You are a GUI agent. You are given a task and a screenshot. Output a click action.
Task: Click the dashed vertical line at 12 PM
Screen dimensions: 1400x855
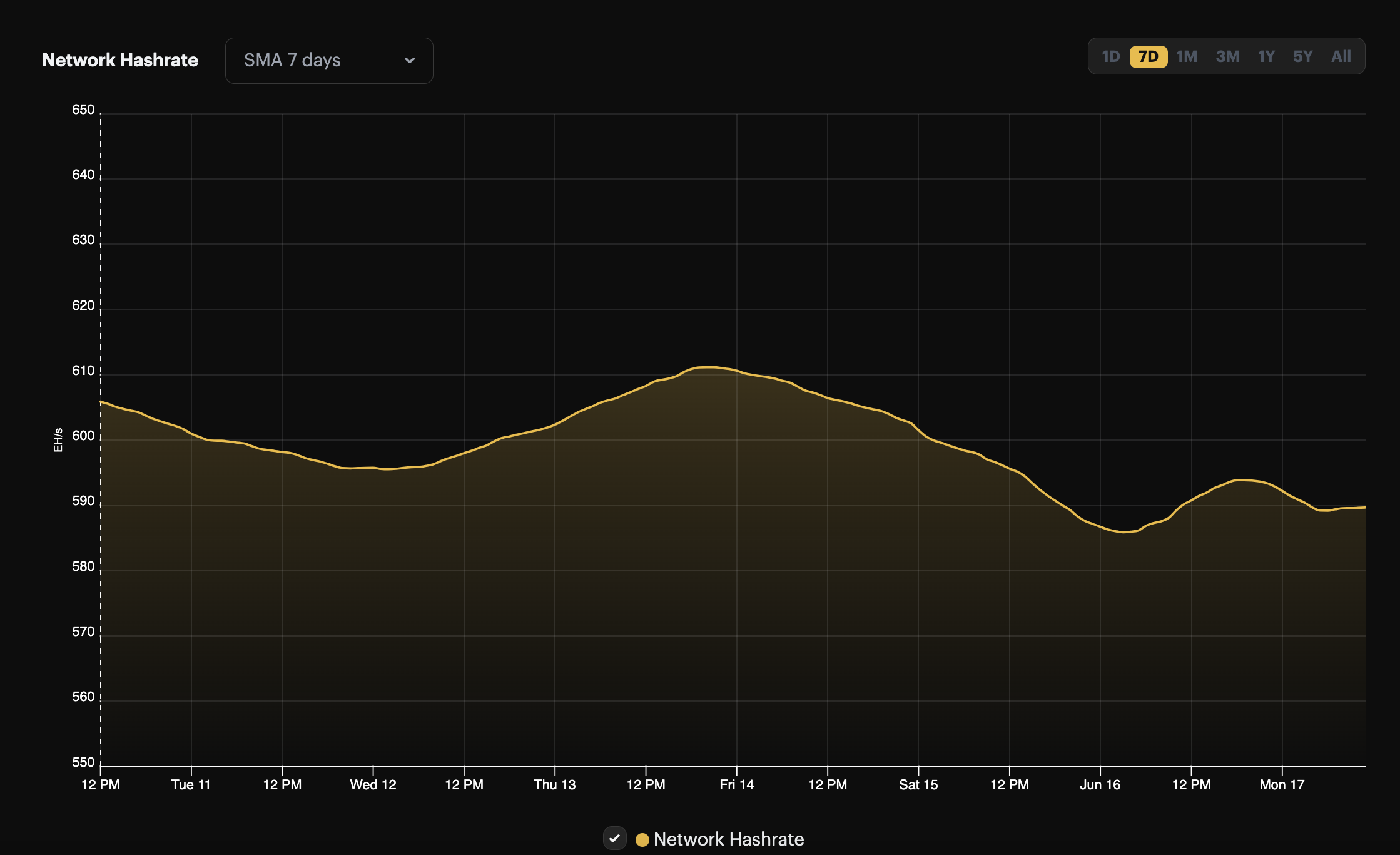[x=101, y=438]
